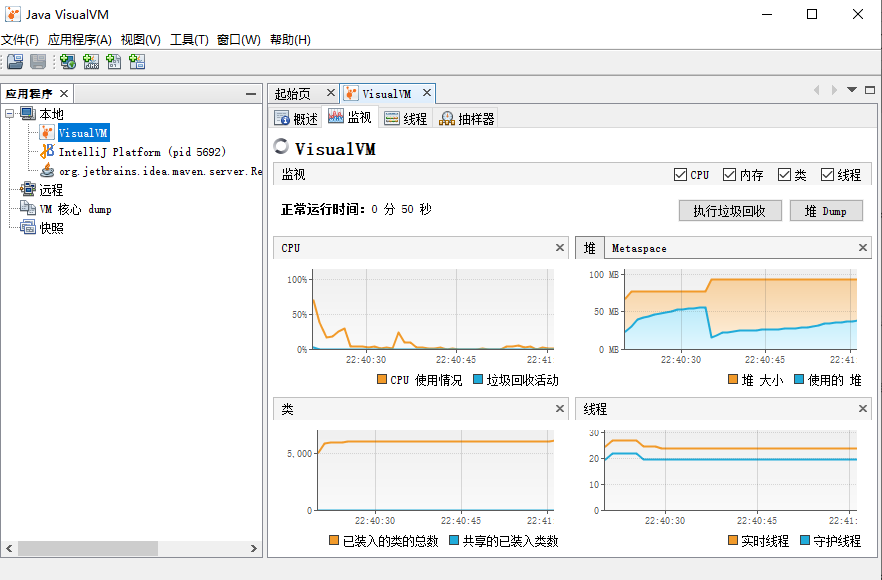882x580 pixels.
Task: Click 实时线程 orange legend swatch
Action: [x=733, y=540]
